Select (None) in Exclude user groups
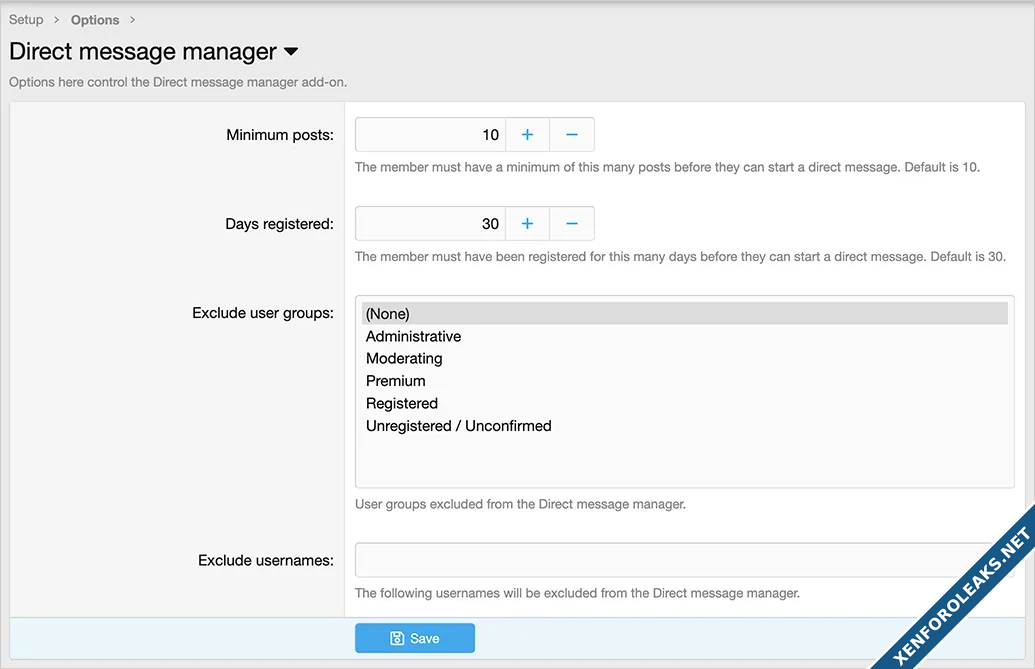1035x669 pixels. point(388,314)
